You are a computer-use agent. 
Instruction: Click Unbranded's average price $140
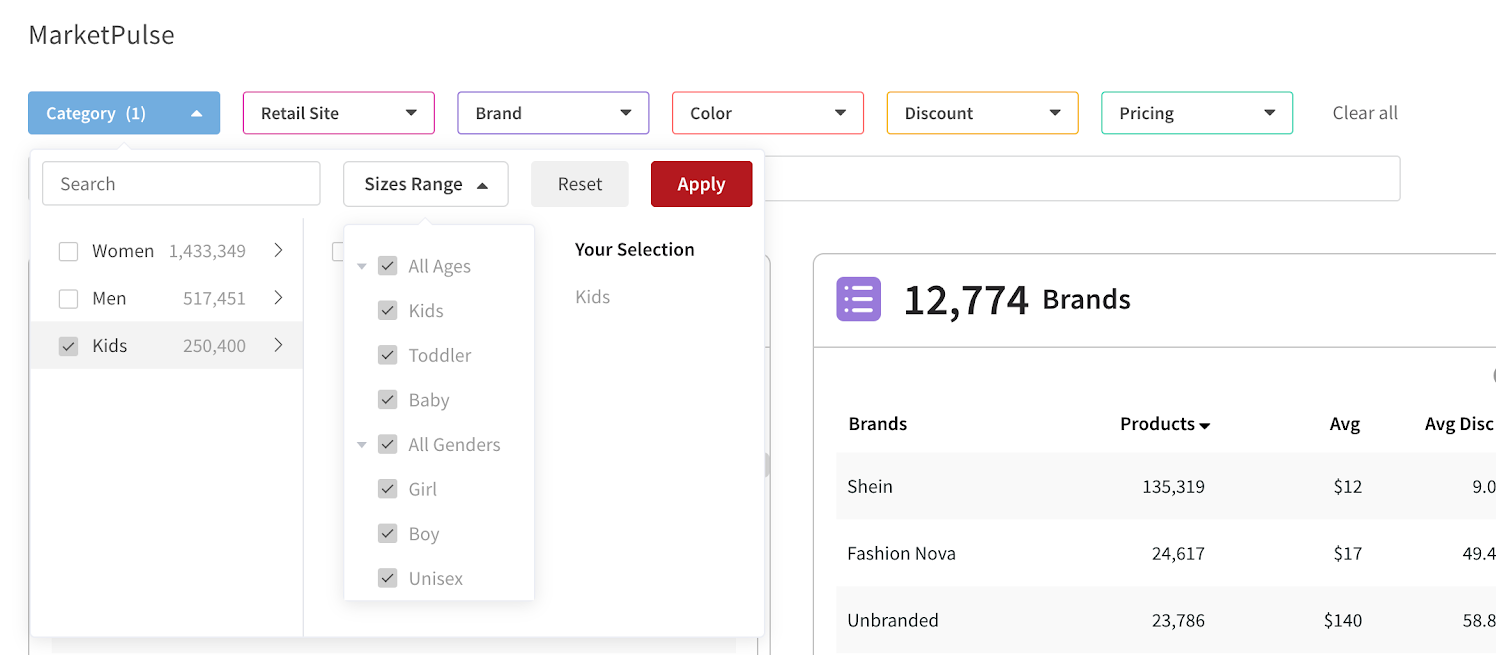pos(1343,620)
